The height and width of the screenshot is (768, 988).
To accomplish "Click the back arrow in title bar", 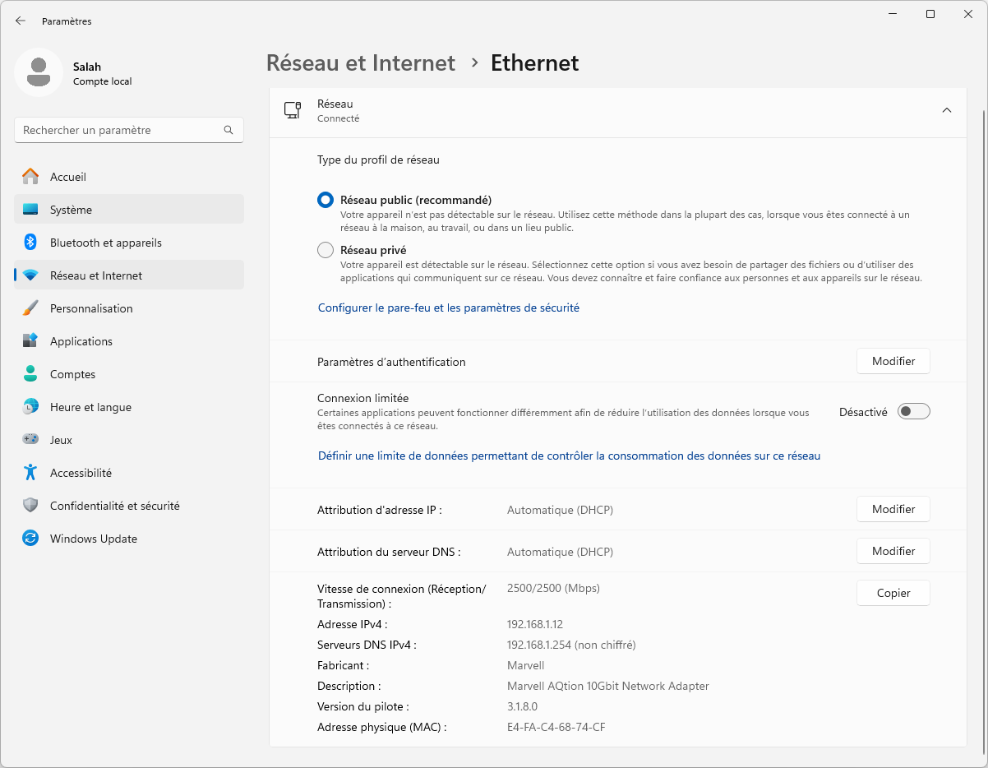I will coord(20,21).
